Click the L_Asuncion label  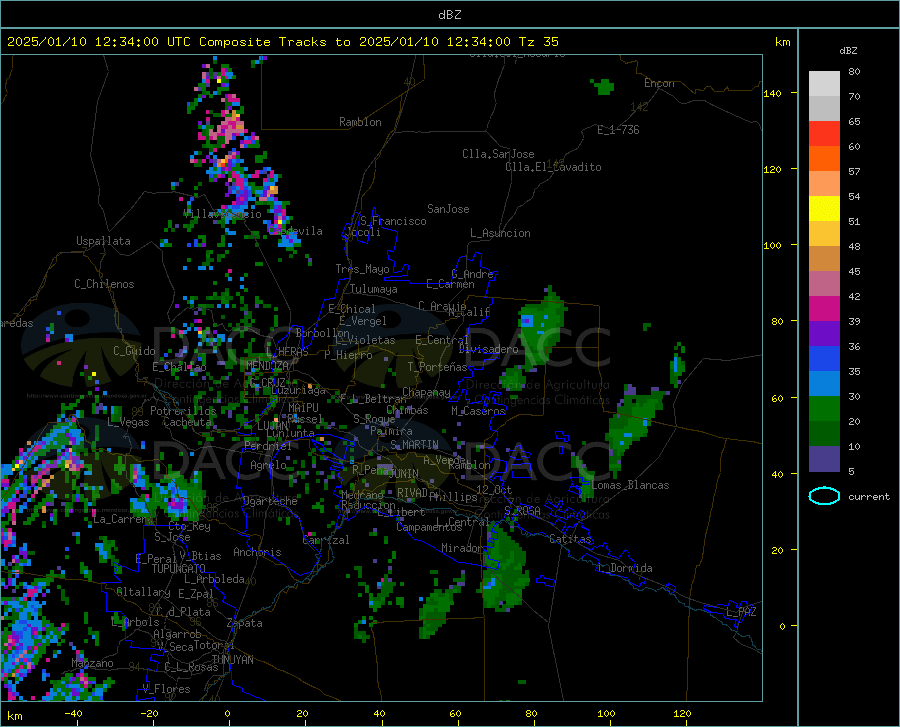[501, 233]
